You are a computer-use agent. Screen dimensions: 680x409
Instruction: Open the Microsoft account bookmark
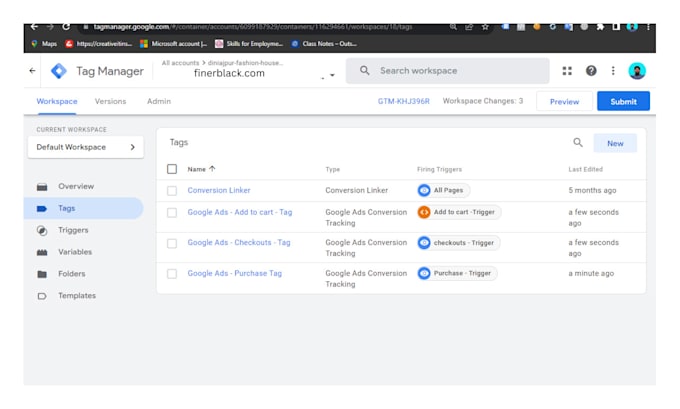tap(173, 44)
